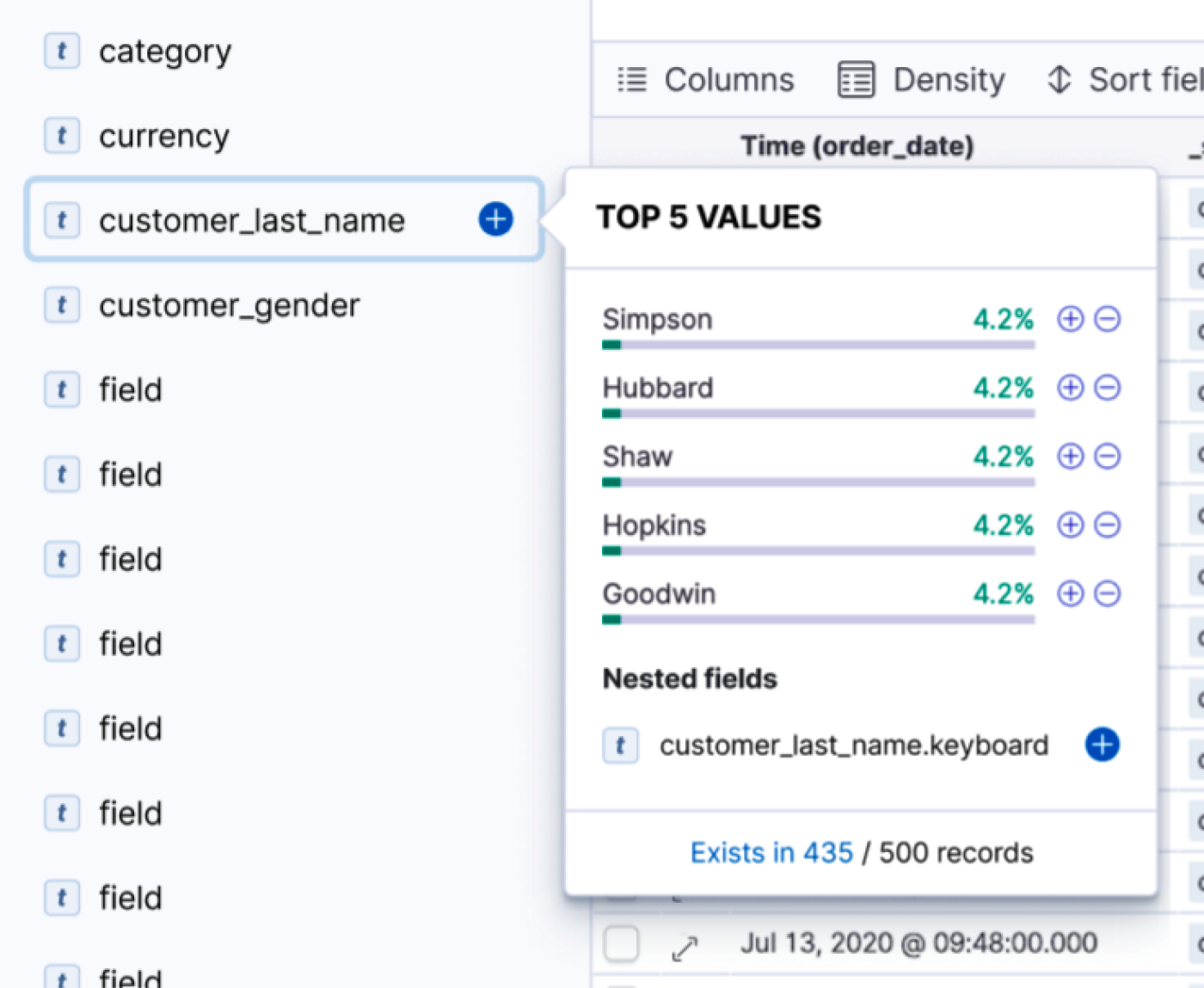Click the text type icon next to customer_gender
This screenshot has height=988, width=1204.
click(61, 304)
